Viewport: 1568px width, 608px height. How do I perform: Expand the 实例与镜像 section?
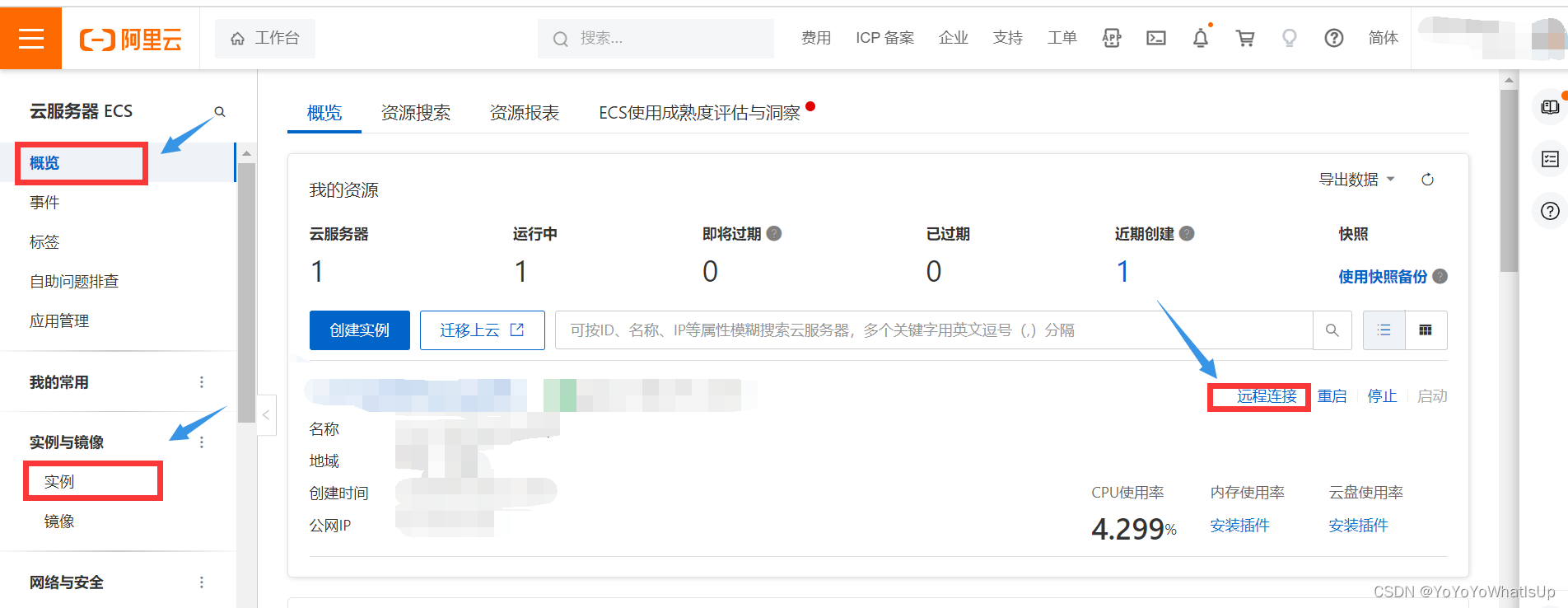[67, 442]
